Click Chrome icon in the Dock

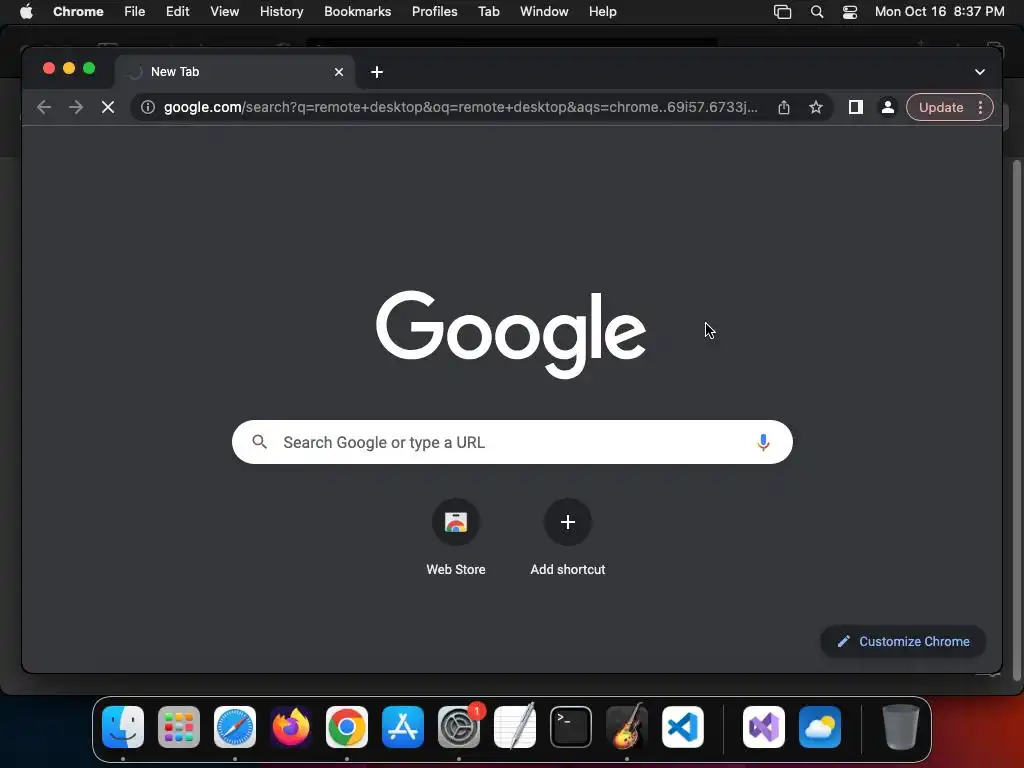click(x=347, y=727)
